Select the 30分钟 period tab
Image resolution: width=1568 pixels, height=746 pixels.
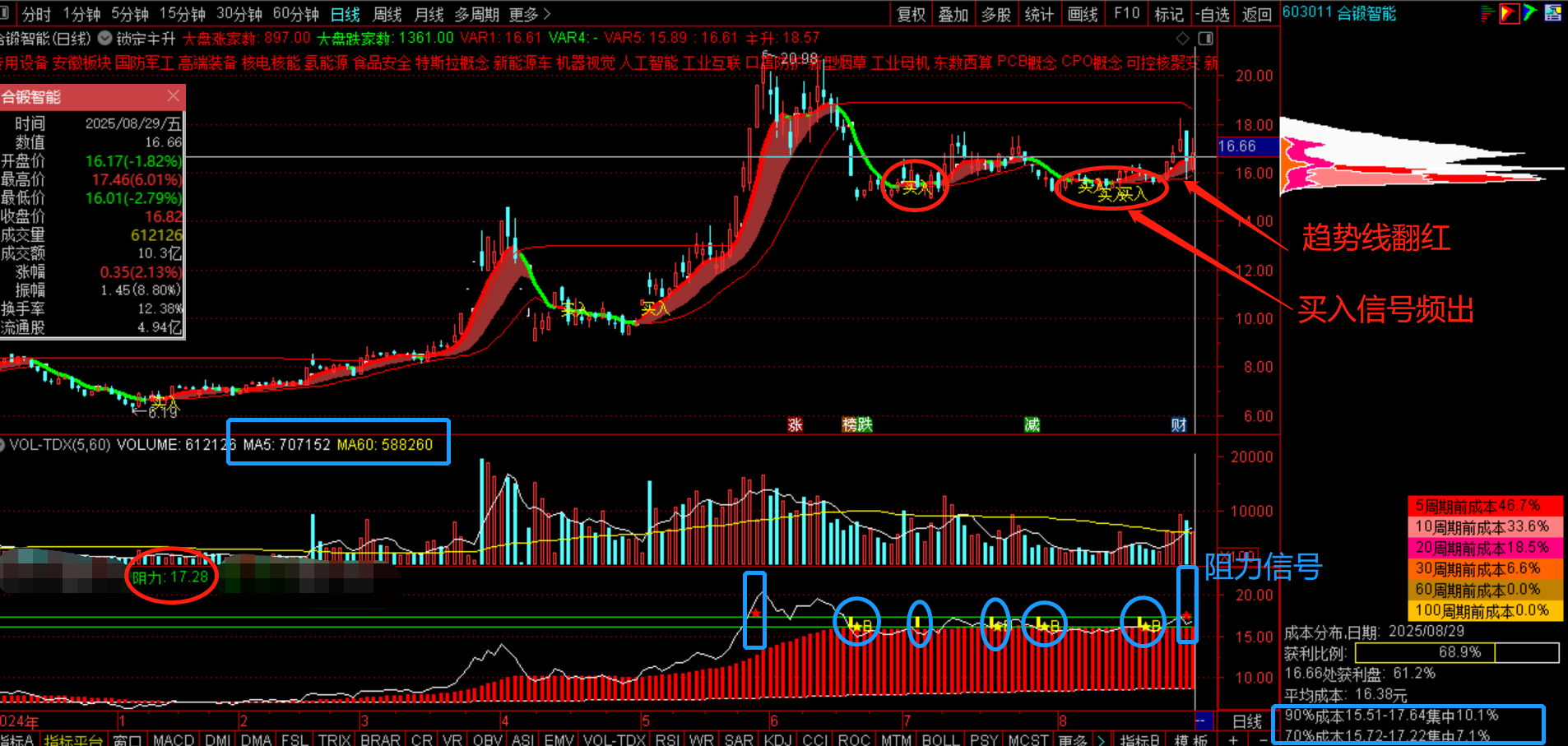pyautogui.click(x=239, y=14)
